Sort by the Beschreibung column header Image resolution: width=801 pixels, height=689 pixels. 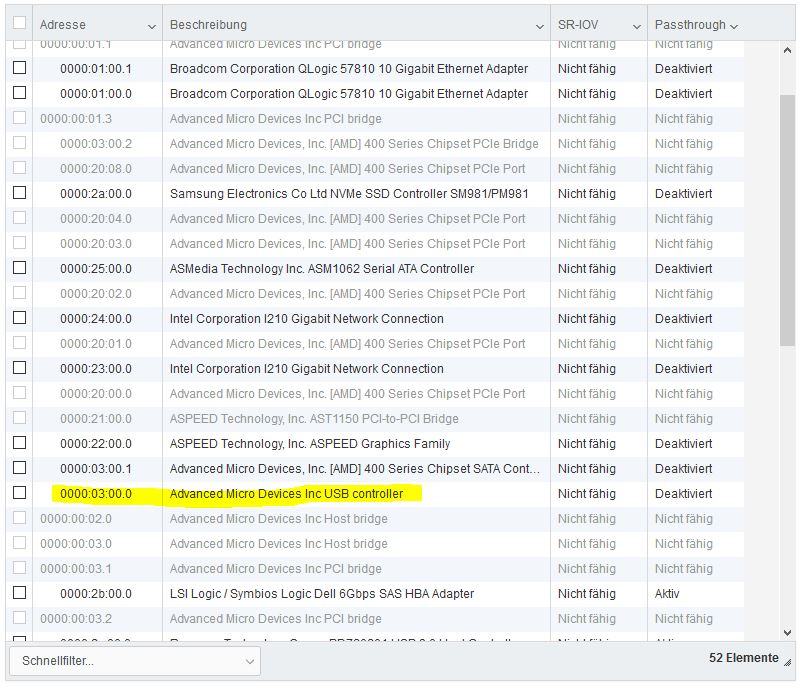coord(208,25)
